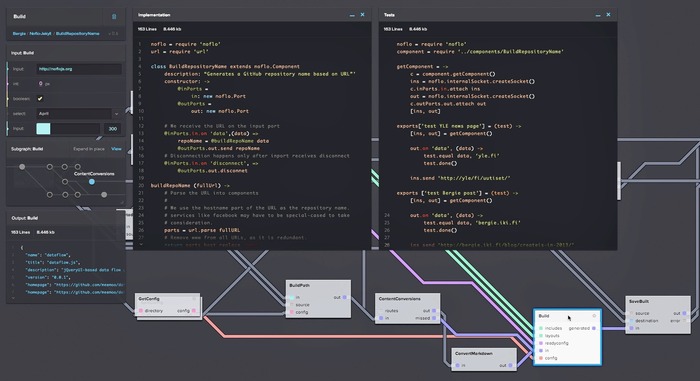The image size is (700, 381).
Task: Click 163 Lines in the Tests window
Action: (393, 29)
